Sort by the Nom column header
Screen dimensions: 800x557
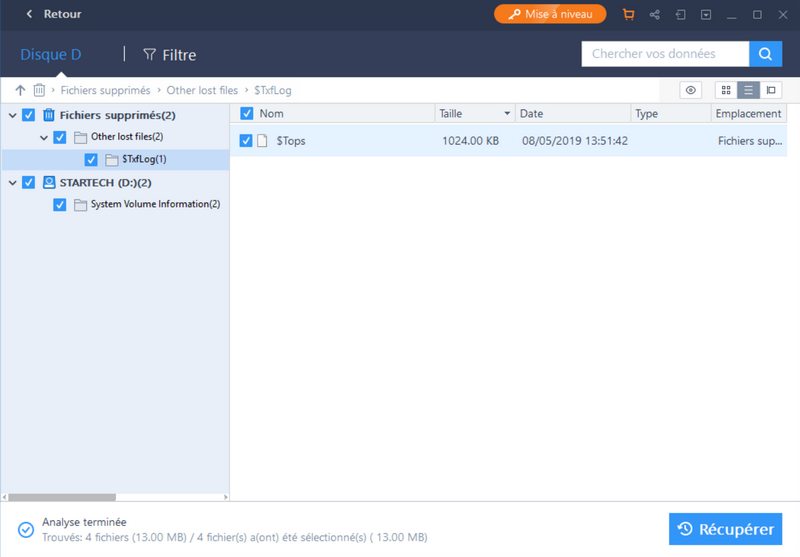click(271, 113)
